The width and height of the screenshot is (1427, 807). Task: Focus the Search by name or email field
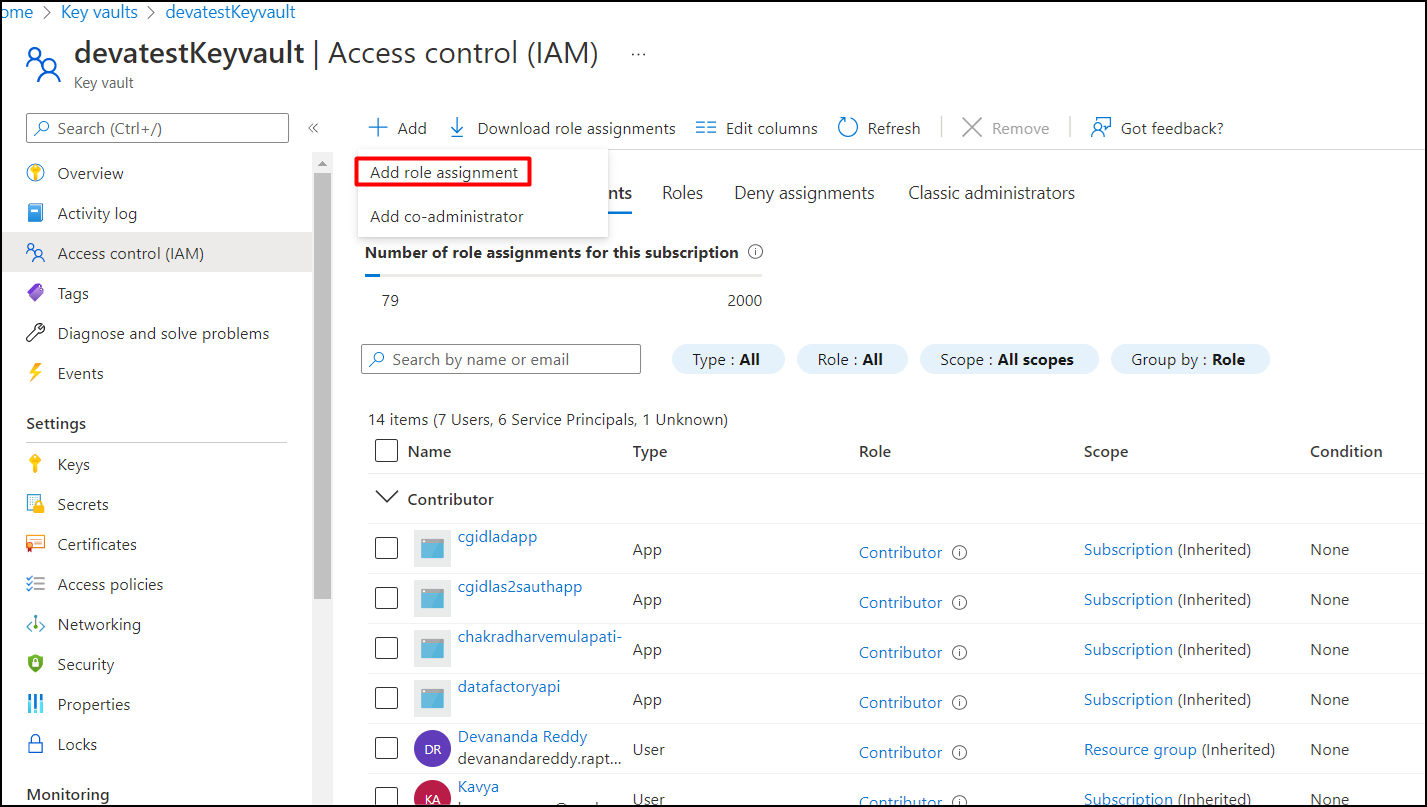tap(501, 359)
